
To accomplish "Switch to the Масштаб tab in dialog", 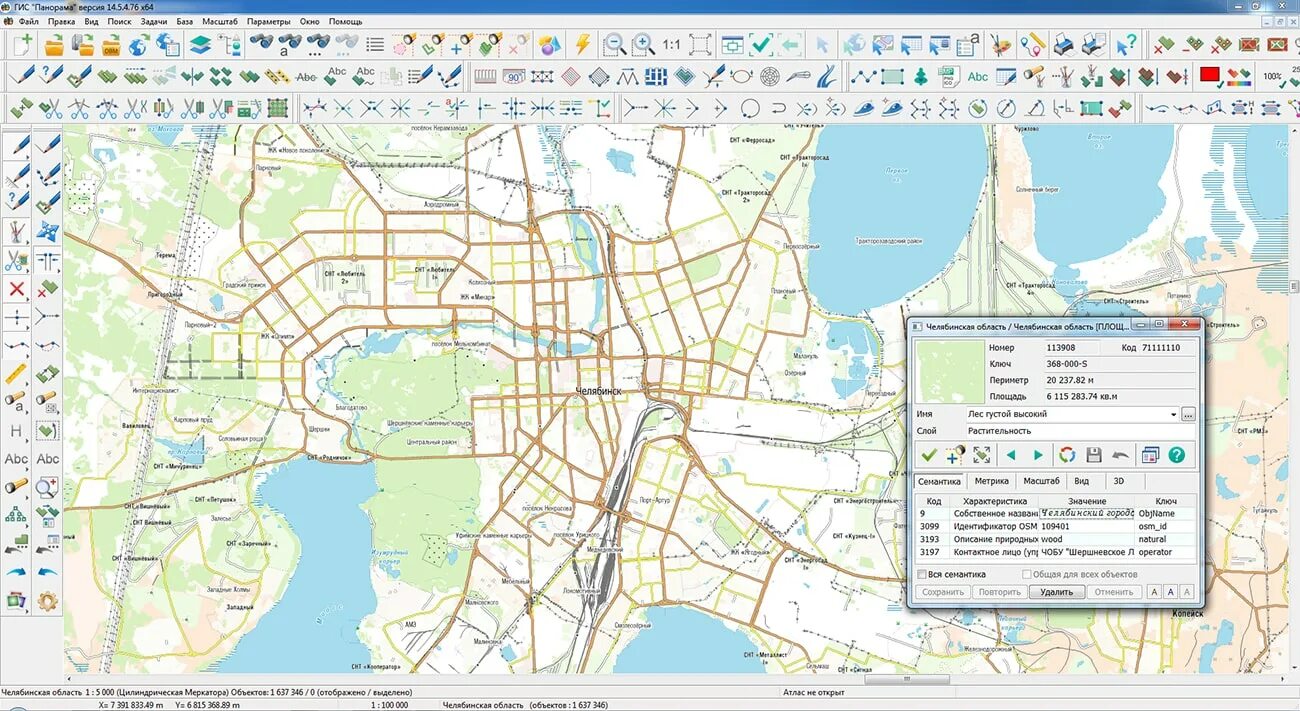I will click(x=1041, y=481).
